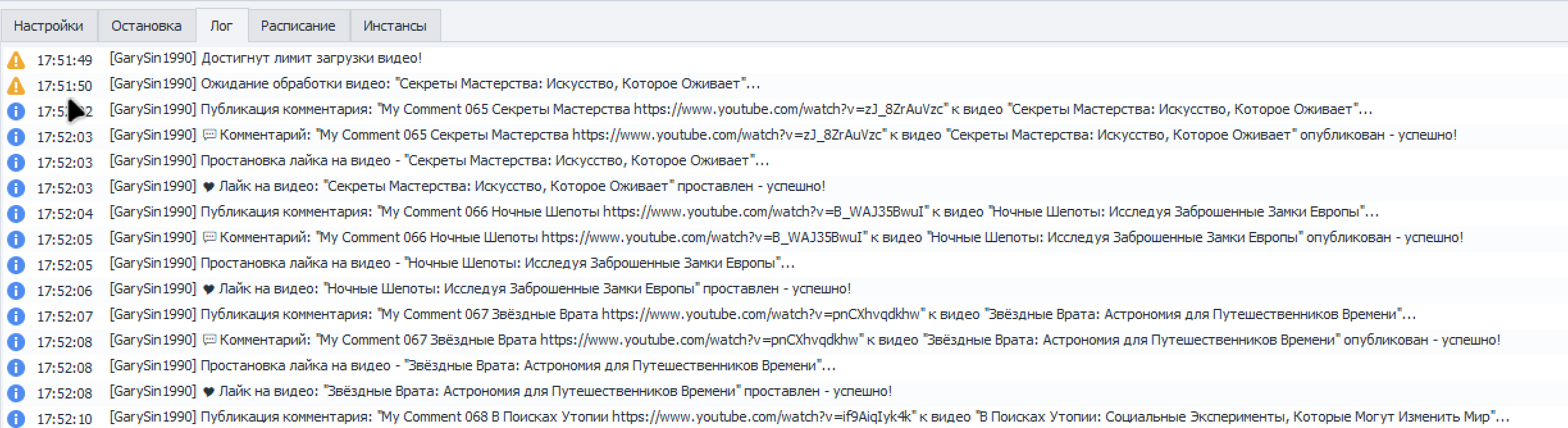Image resolution: width=1568 pixels, height=428 pixels.
Task: Click speech bubble icon in Comment 066 row
Action: pyautogui.click(x=209, y=238)
